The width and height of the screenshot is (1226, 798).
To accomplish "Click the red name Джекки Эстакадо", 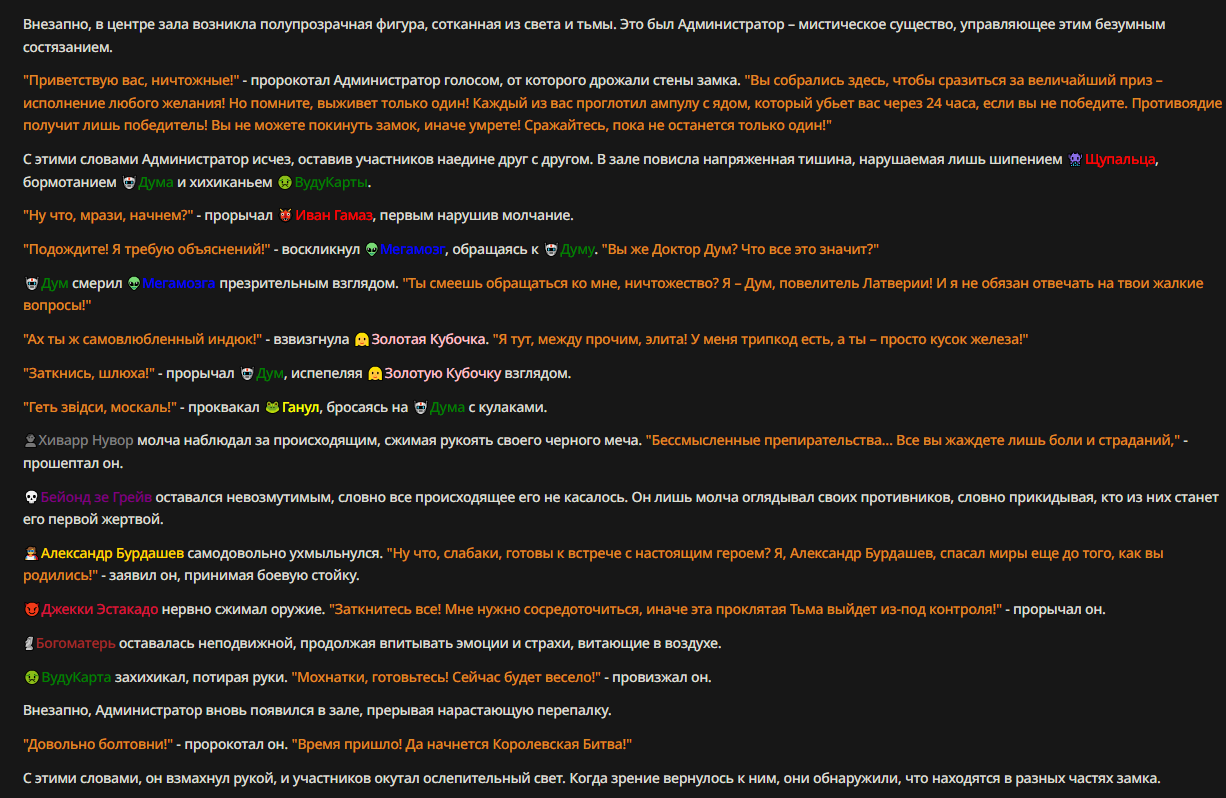I will (x=100, y=609).
